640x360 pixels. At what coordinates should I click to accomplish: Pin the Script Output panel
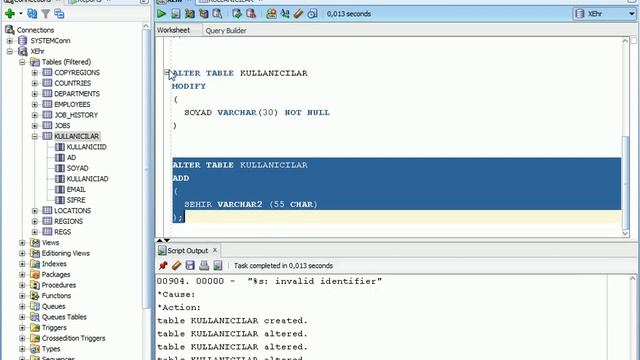[163, 266]
